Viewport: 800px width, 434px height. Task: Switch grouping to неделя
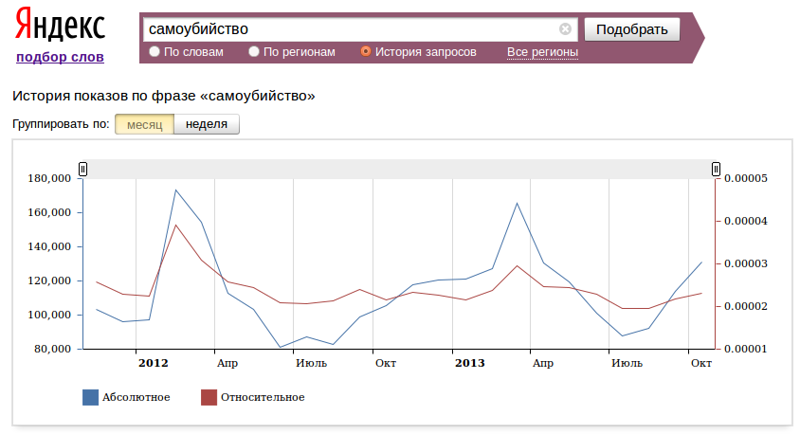(207, 124)
